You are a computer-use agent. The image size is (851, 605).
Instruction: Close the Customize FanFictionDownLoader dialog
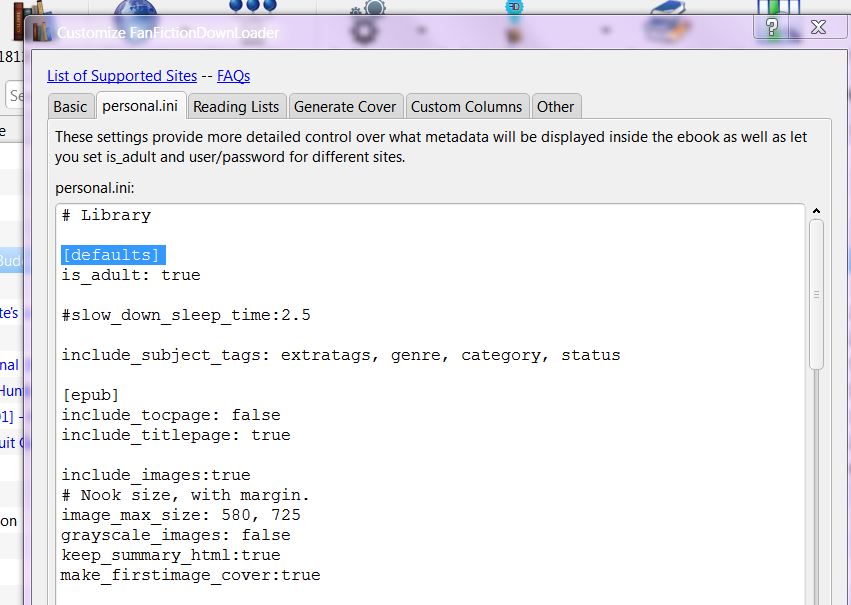[x=818, y=27]
